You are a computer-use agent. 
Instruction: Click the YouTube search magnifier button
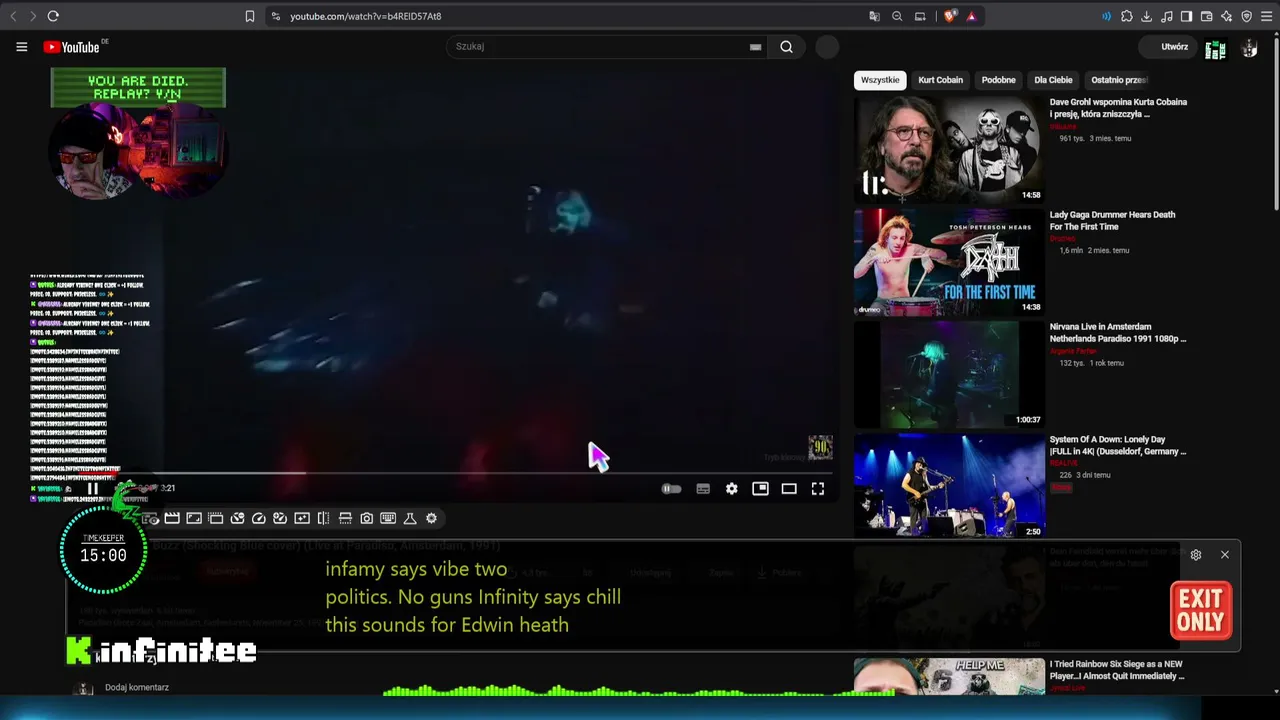pyautogui.click(x=787, y=47)
